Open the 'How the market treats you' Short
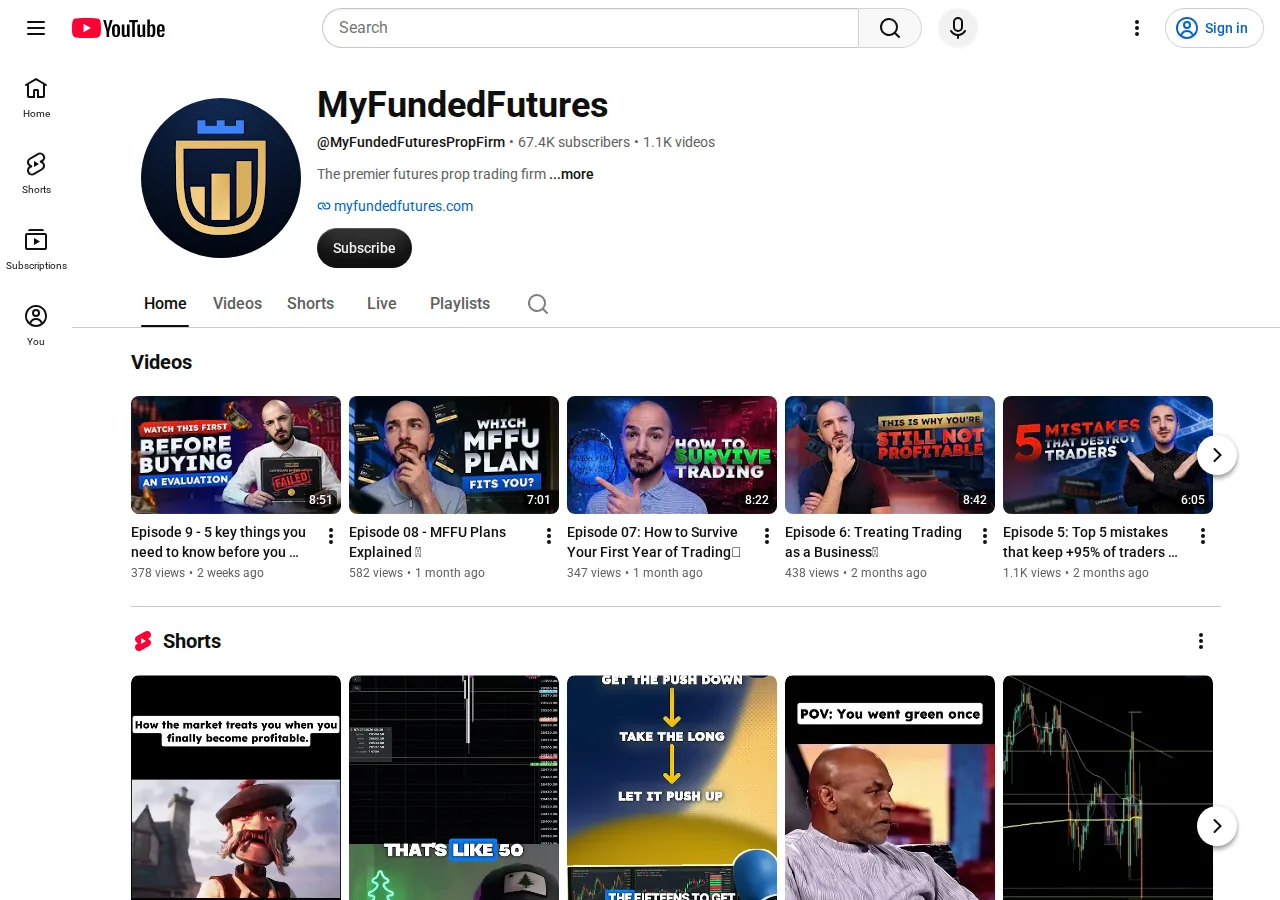Viewport: 1280px width, 900px height. [x=236, y=788]
